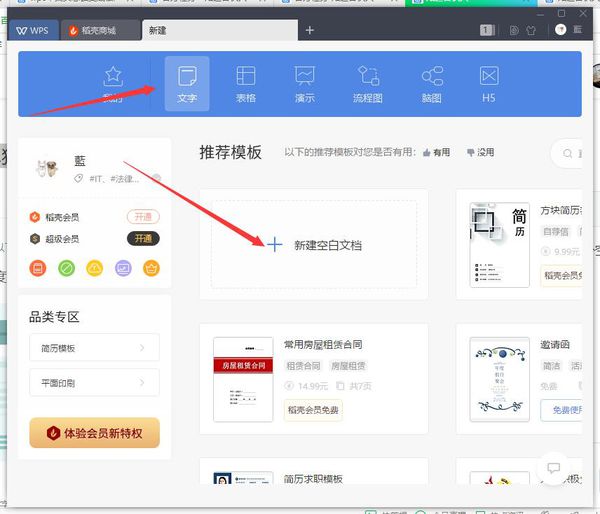Image resolution: width=600 pixels, height=514 pixels.
Task: Switch to the 稻壳商城 tab
Action: [100, 30]
